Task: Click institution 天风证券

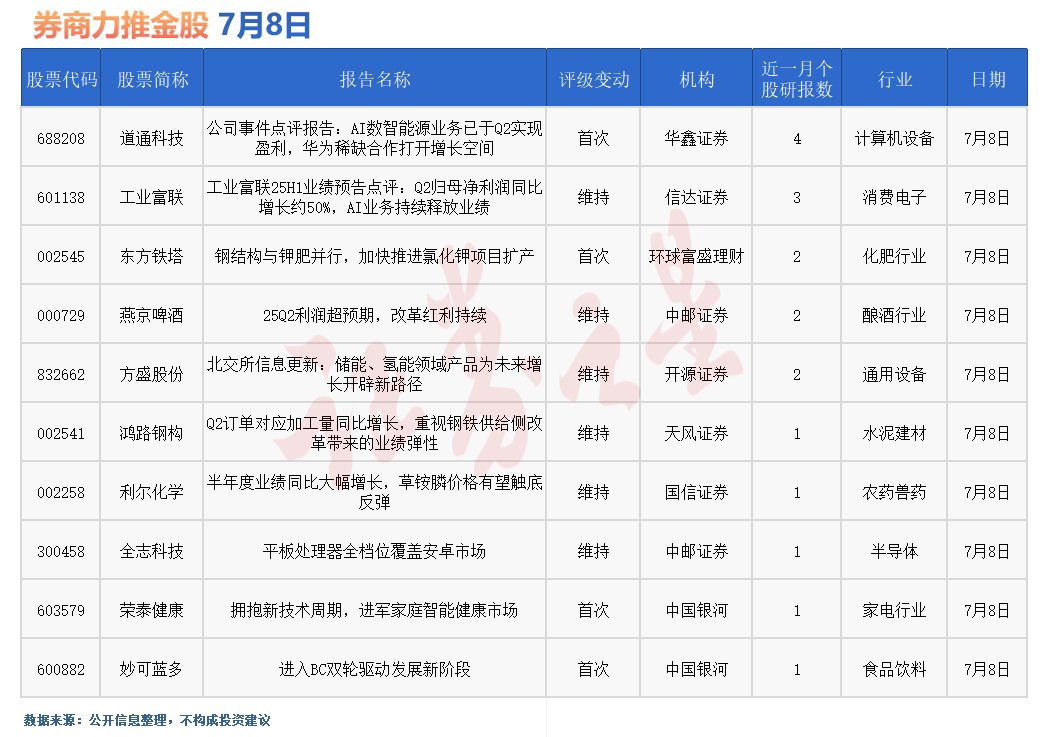Action: [696, 434]
